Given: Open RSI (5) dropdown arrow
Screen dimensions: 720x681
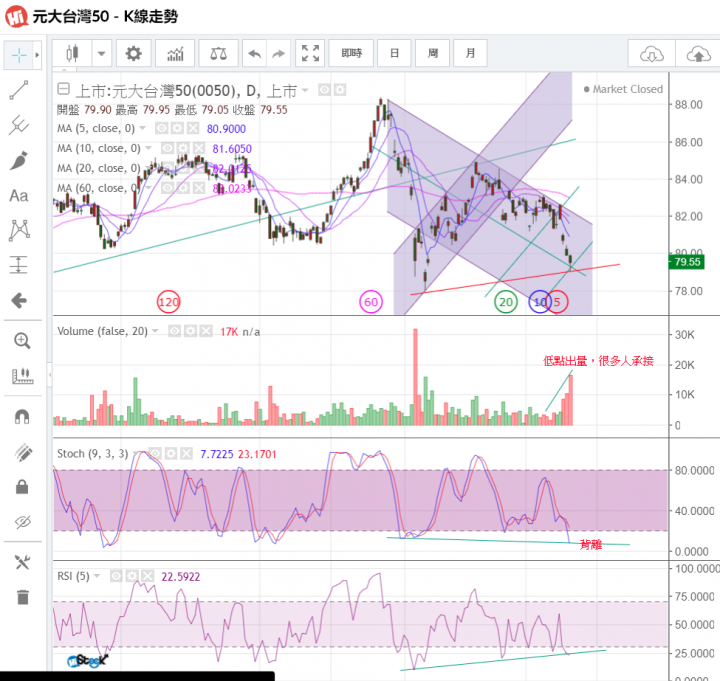Looking at the screenshot, I should (x=97, y=575).
